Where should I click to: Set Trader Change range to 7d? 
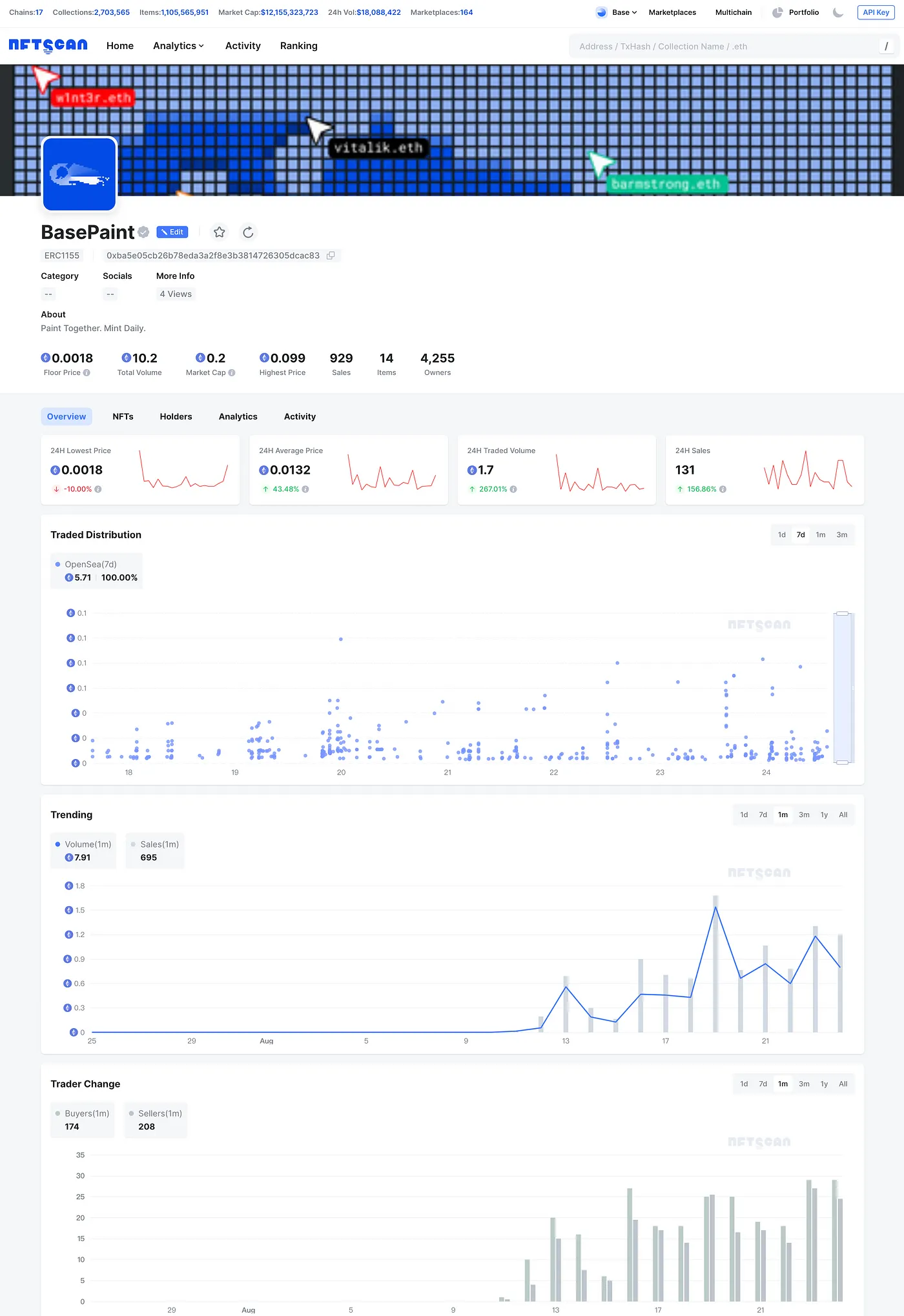pos(763,1084)
